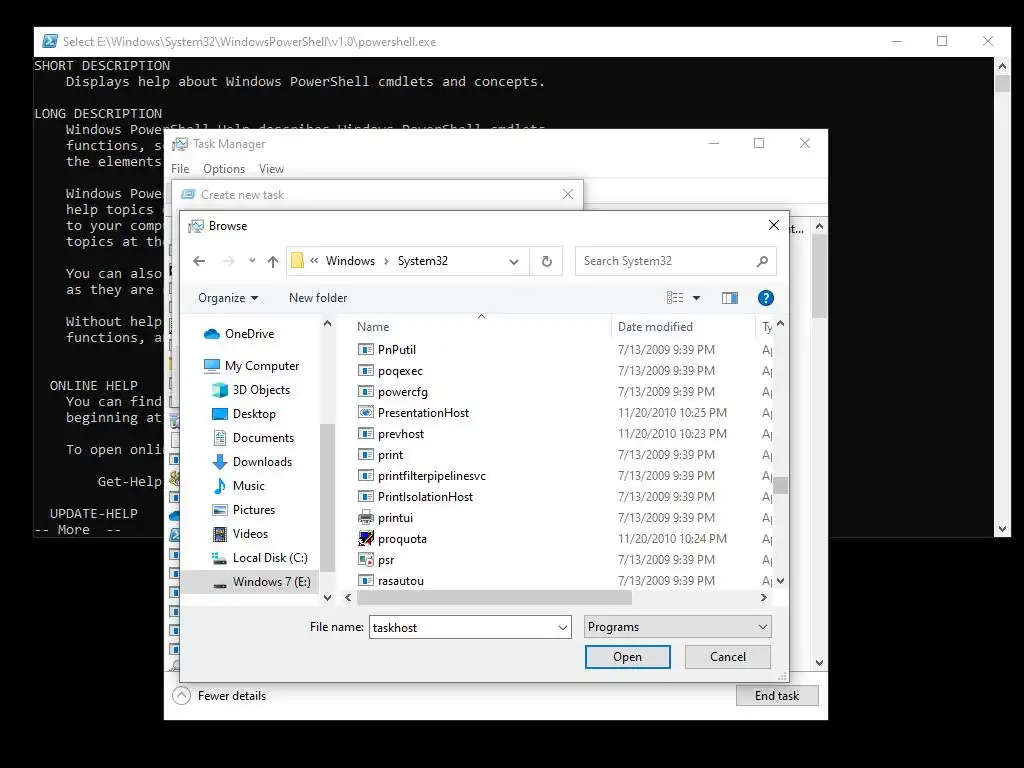This screenshot has width=1024, height=768.
Task: Click the up-one-level arrow in Browse dialog
Action: click(273, 261)
